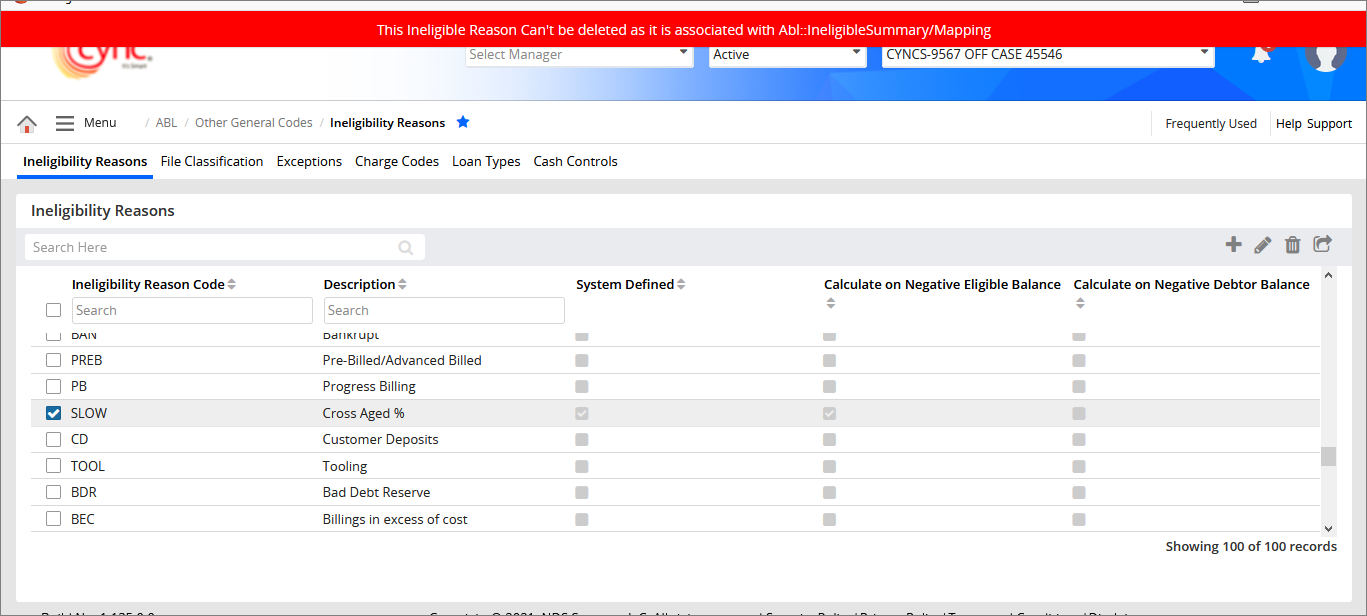1367x616 pixels.
Task: Toggle the select-all header checkbox
Action: [54, 310]
